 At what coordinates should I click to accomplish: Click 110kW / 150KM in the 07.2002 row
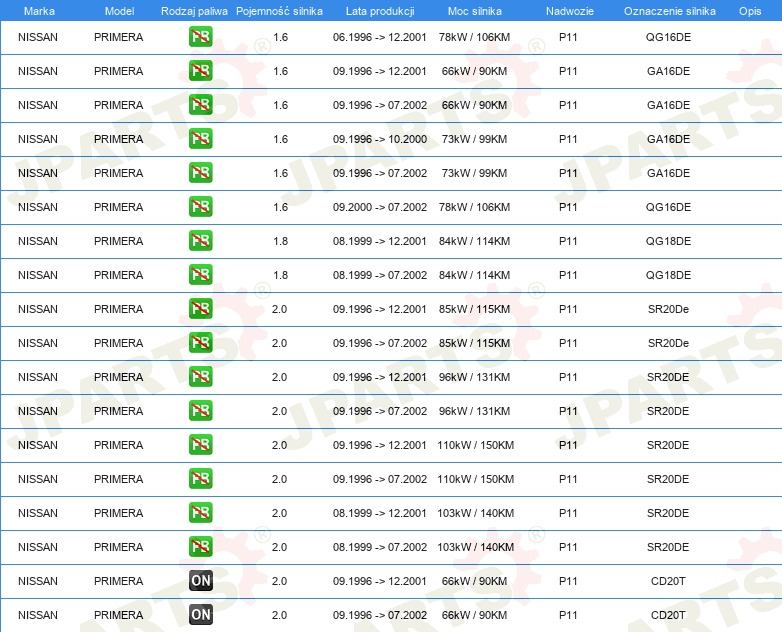click(475, 478)
